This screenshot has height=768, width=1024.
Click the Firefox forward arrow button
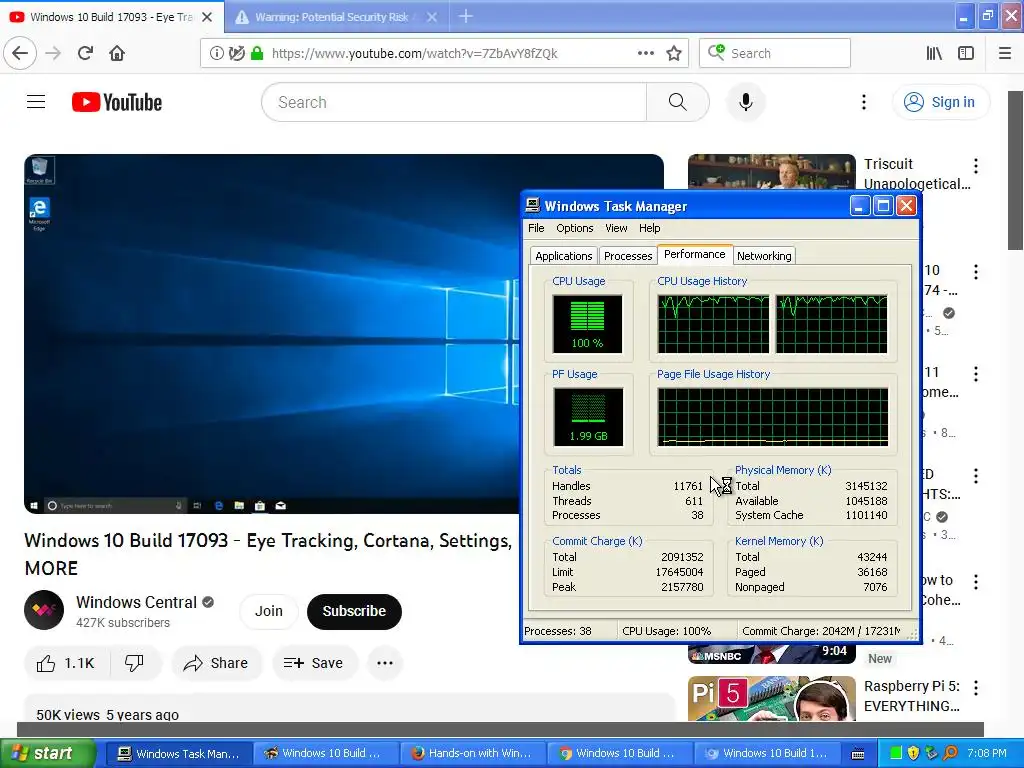pyautogui.click(x=53, y=54)
